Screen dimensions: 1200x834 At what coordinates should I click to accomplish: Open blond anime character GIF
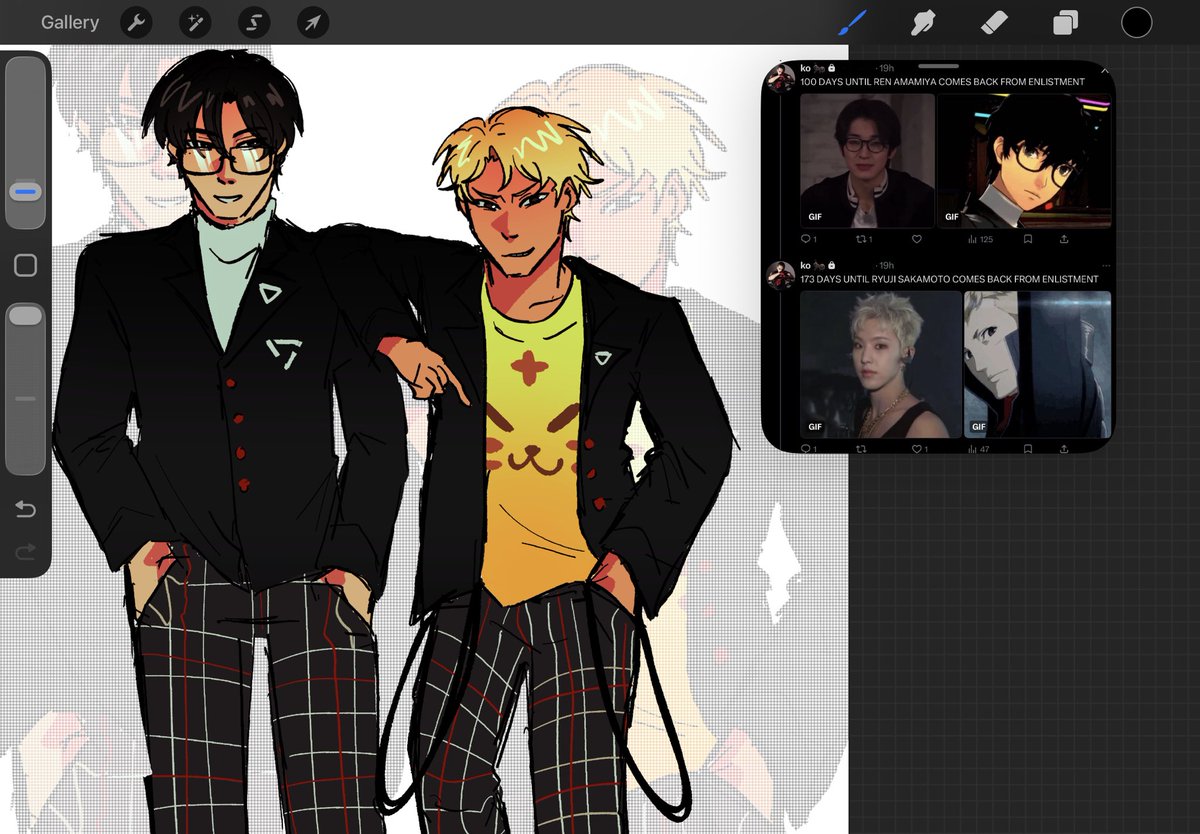point(1037,364)
